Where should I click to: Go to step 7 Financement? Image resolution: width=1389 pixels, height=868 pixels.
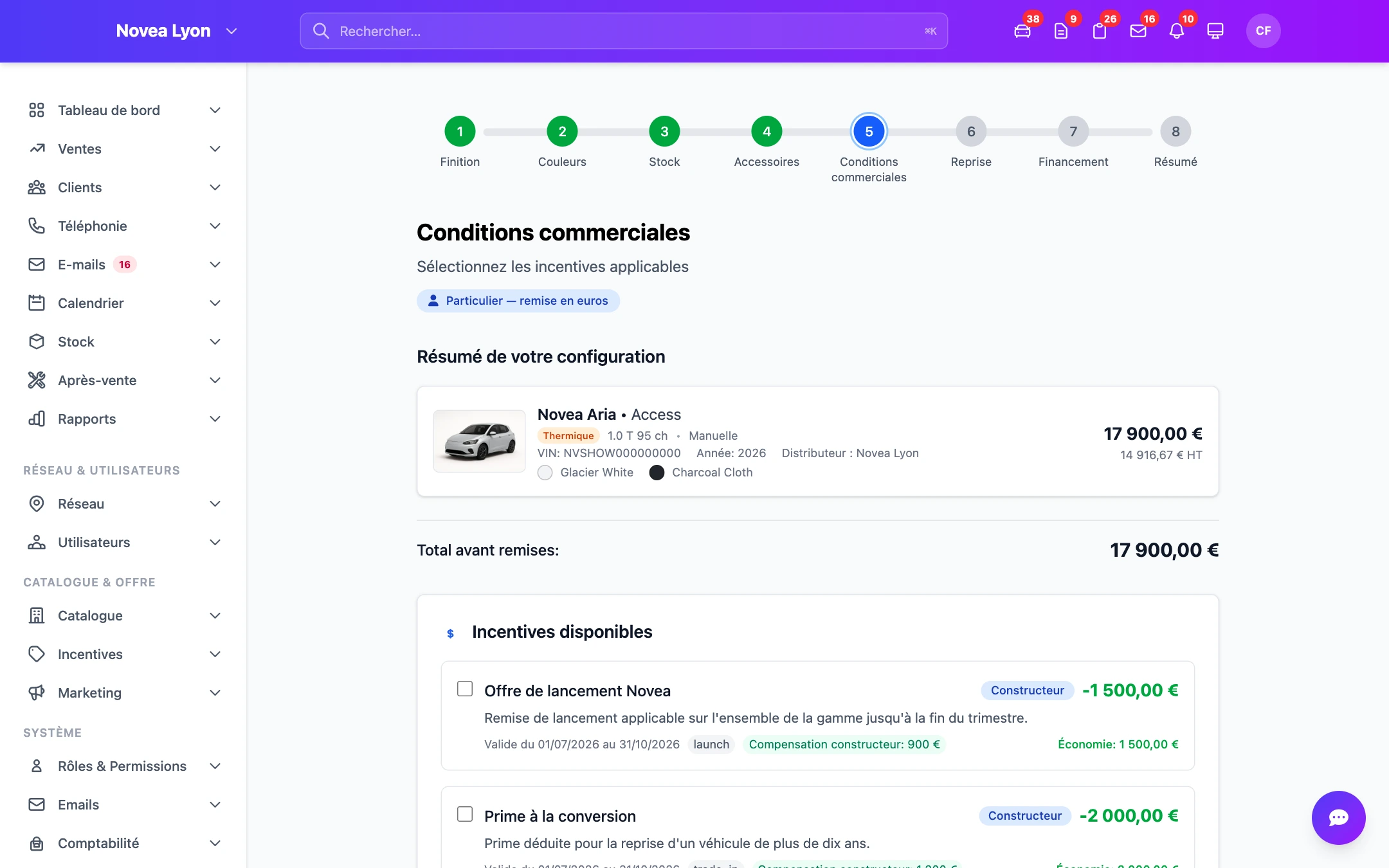1073,131
